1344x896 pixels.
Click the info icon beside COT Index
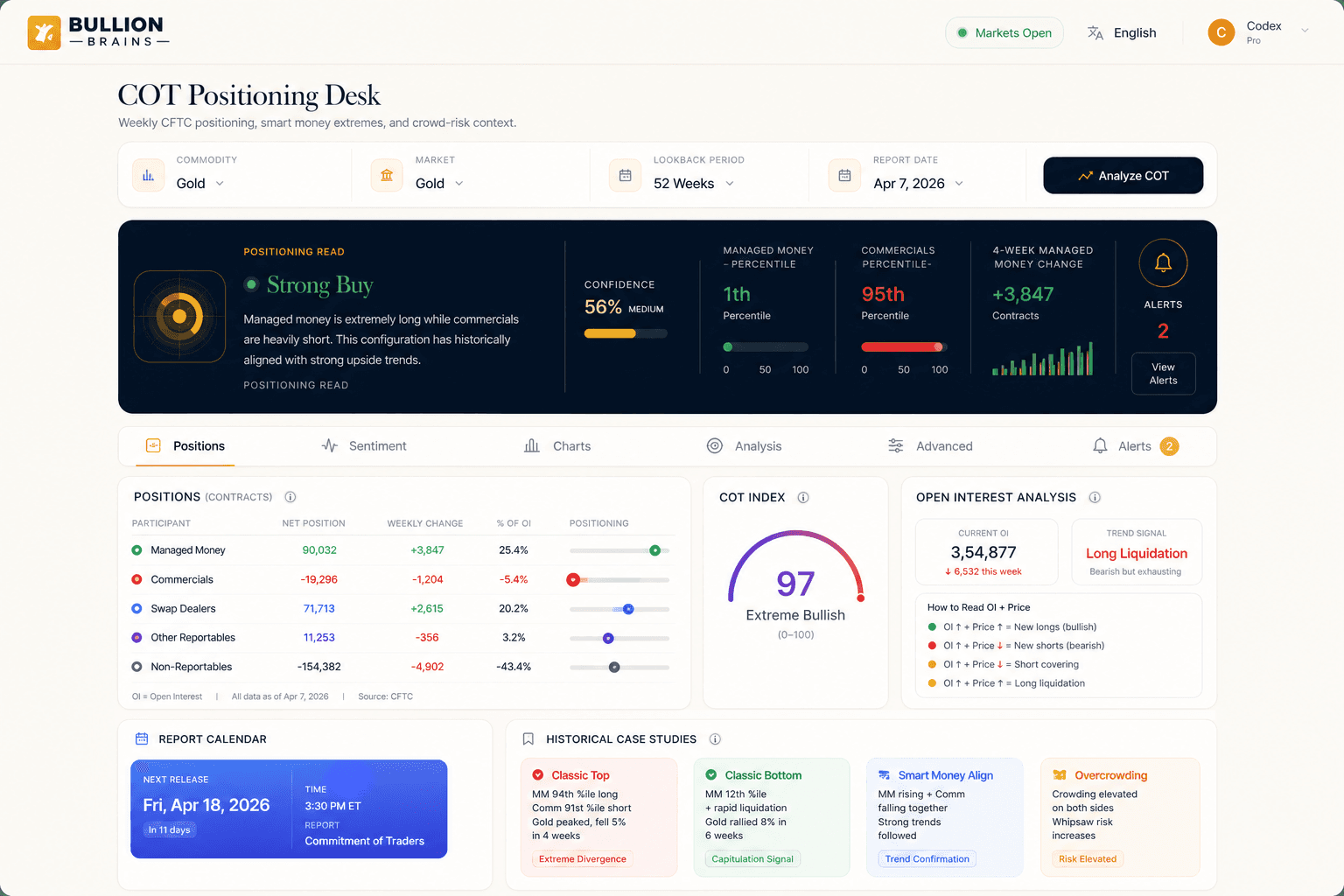click(803, 497)
